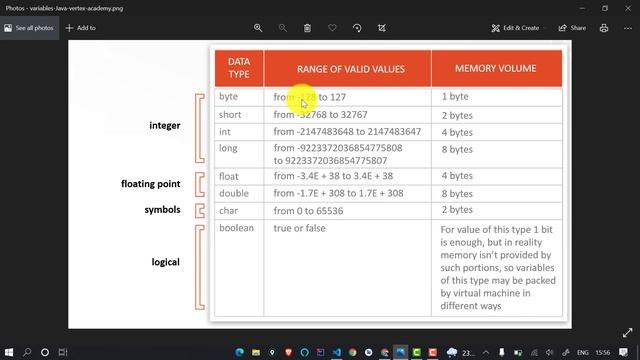Viewport: 640px width, 360px height.
Task: Switch the ENG input language indicator
Action: (583, 352)
